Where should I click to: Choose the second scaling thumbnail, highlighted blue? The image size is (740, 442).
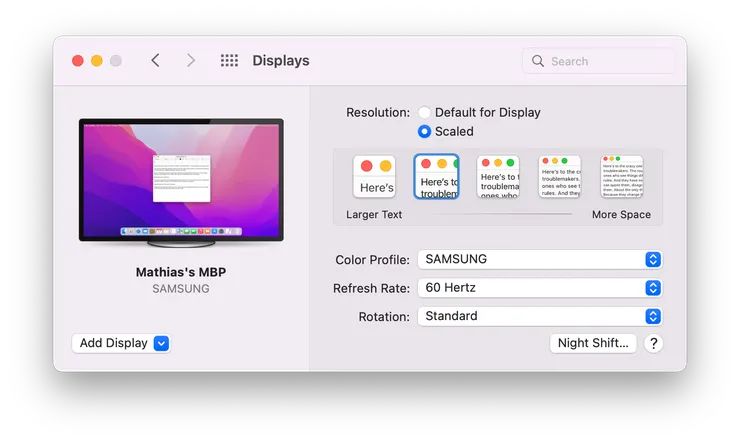click(x=437, y=176)
